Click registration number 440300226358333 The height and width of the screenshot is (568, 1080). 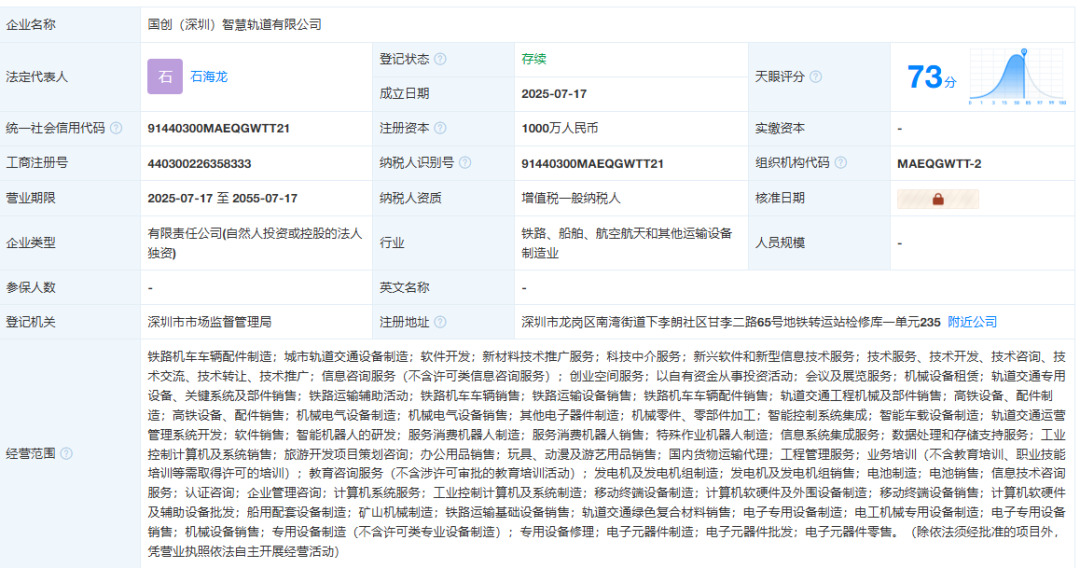pyautogui.click(x=199, y=163)
